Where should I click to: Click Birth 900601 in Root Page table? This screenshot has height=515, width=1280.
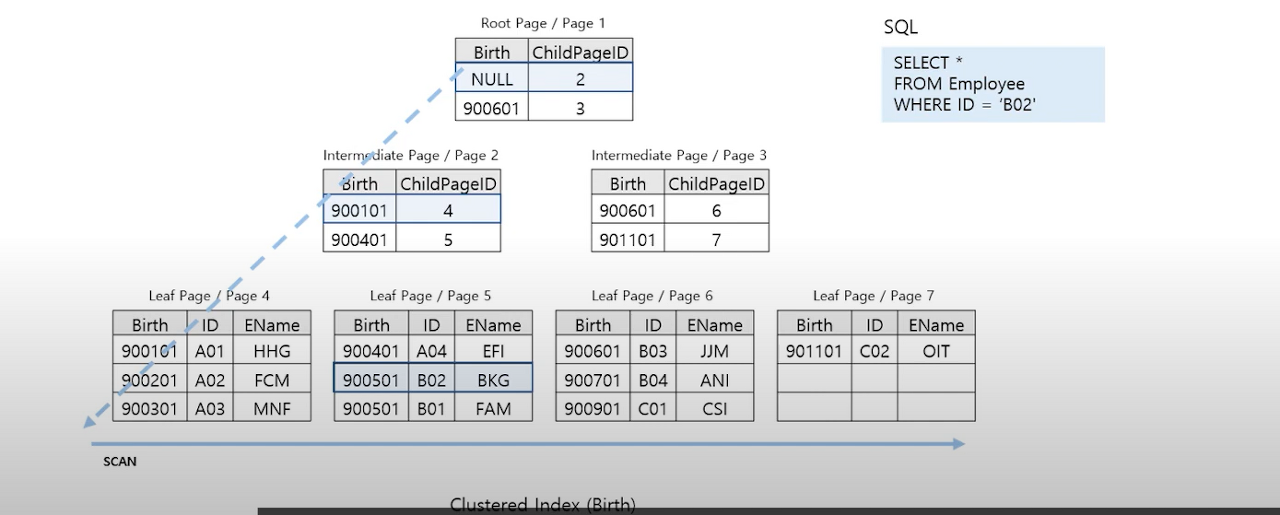click(x=492, y=107)
